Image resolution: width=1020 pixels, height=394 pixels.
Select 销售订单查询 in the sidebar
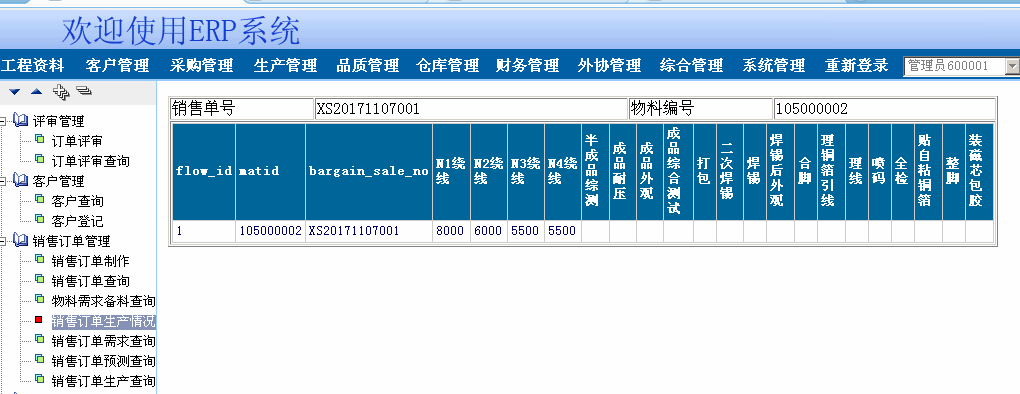pos(90,281)
